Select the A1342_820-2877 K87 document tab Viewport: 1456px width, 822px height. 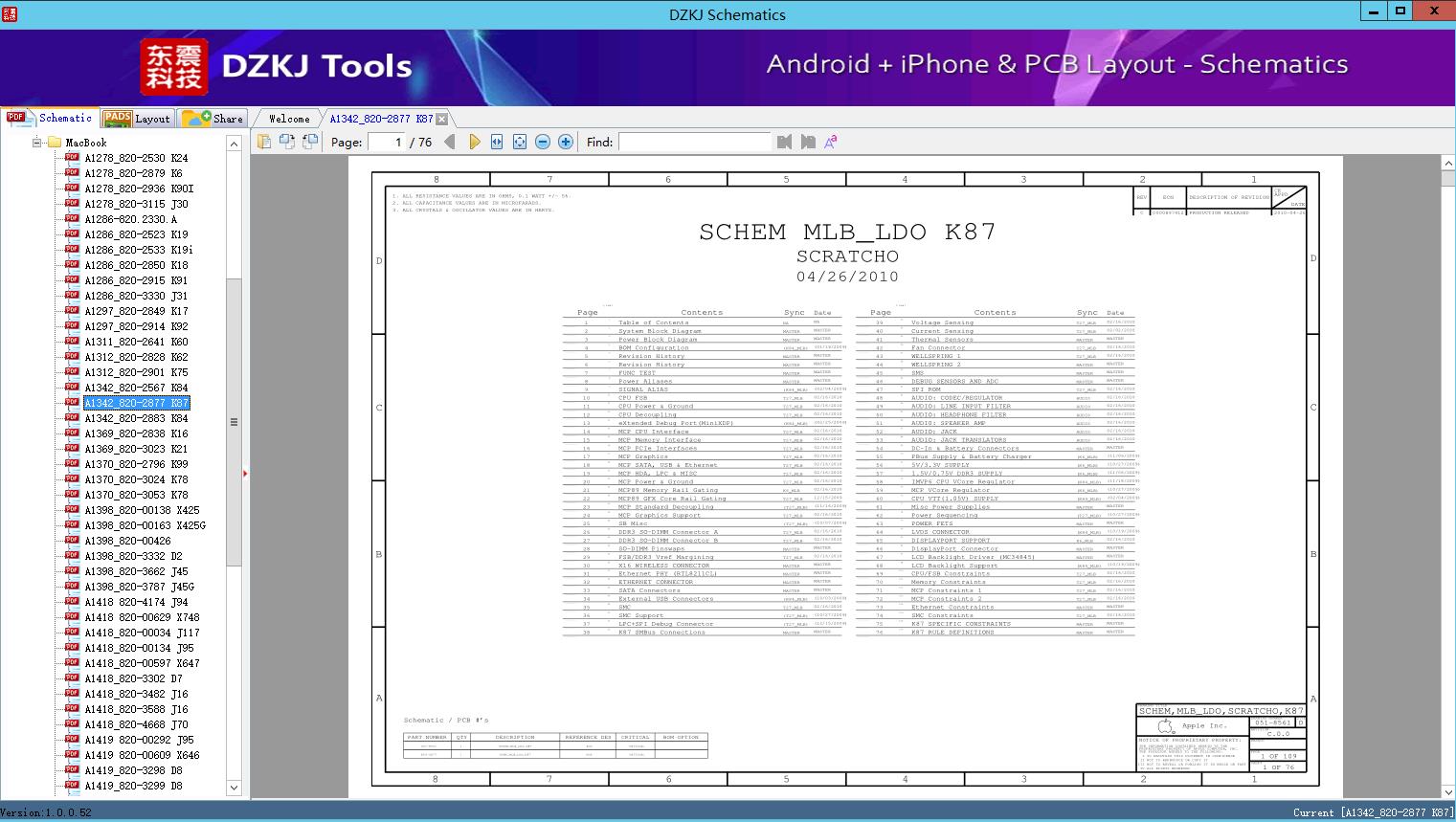coord(381,119)
